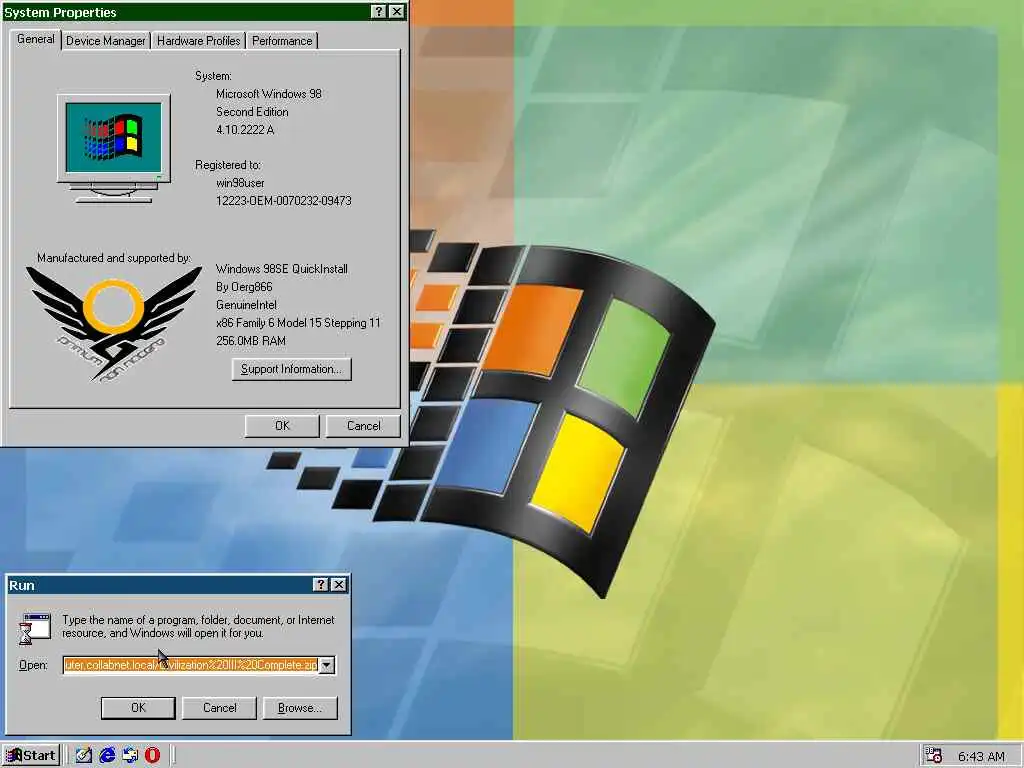Viewport: 1024px width, 768px height.
Task: Cancel the System Properties dialog
Action: (x=363, y=426)
